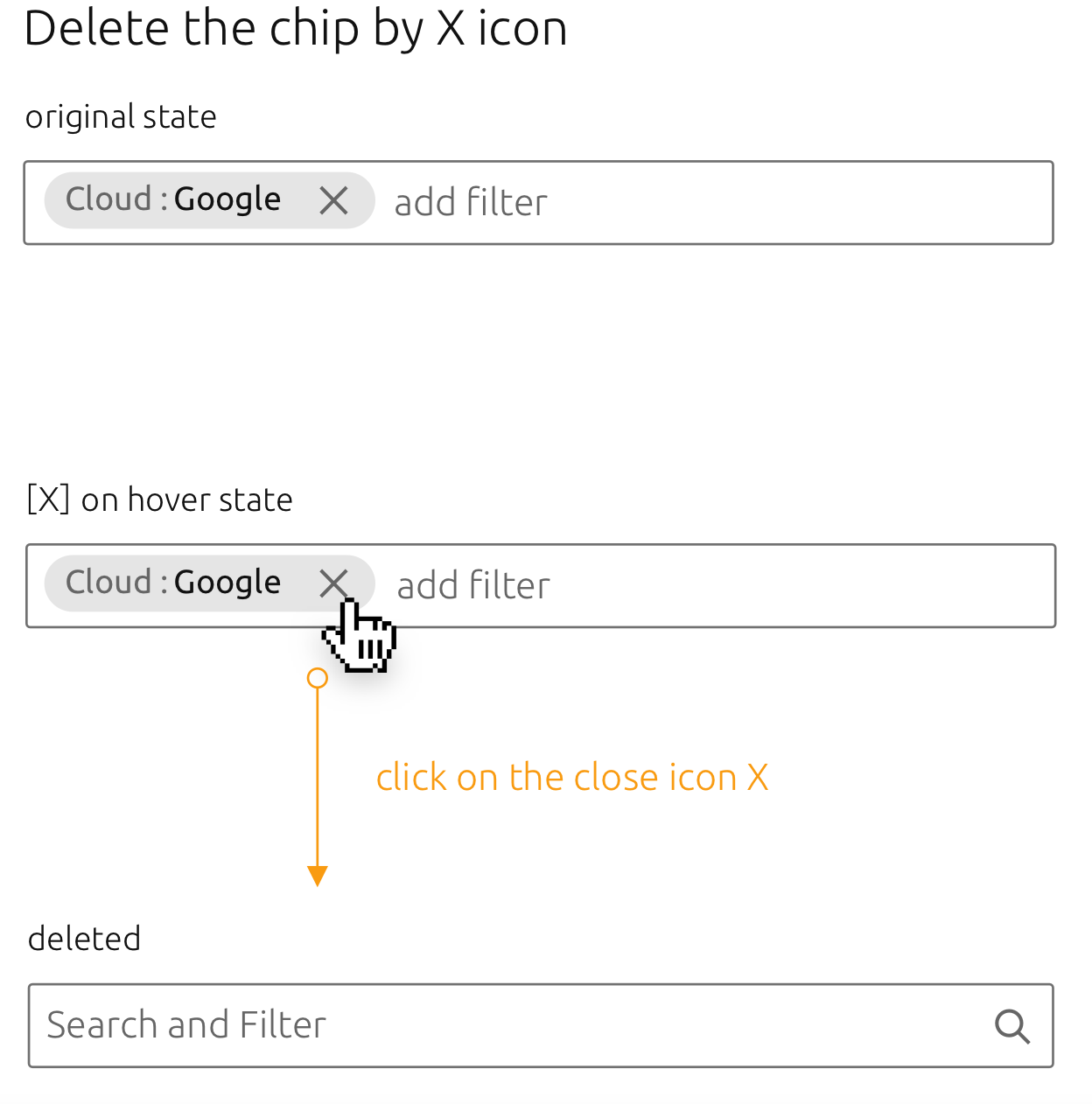Click the orange vertical annotation line
Image resolution: width=1092 pixels, height=1104 pixels.
click(x=318, y=779)
